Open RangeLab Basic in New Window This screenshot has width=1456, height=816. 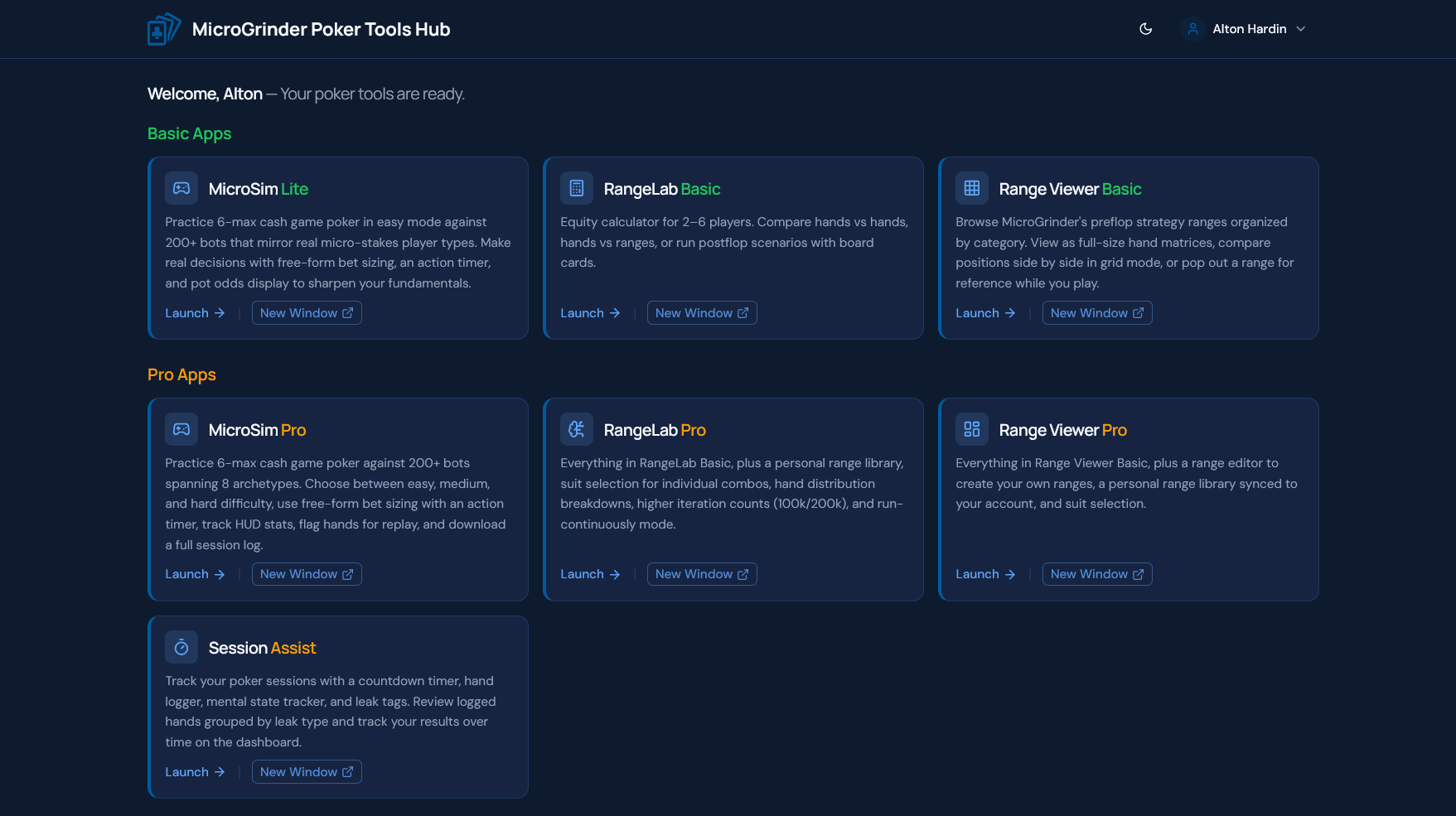702,313
